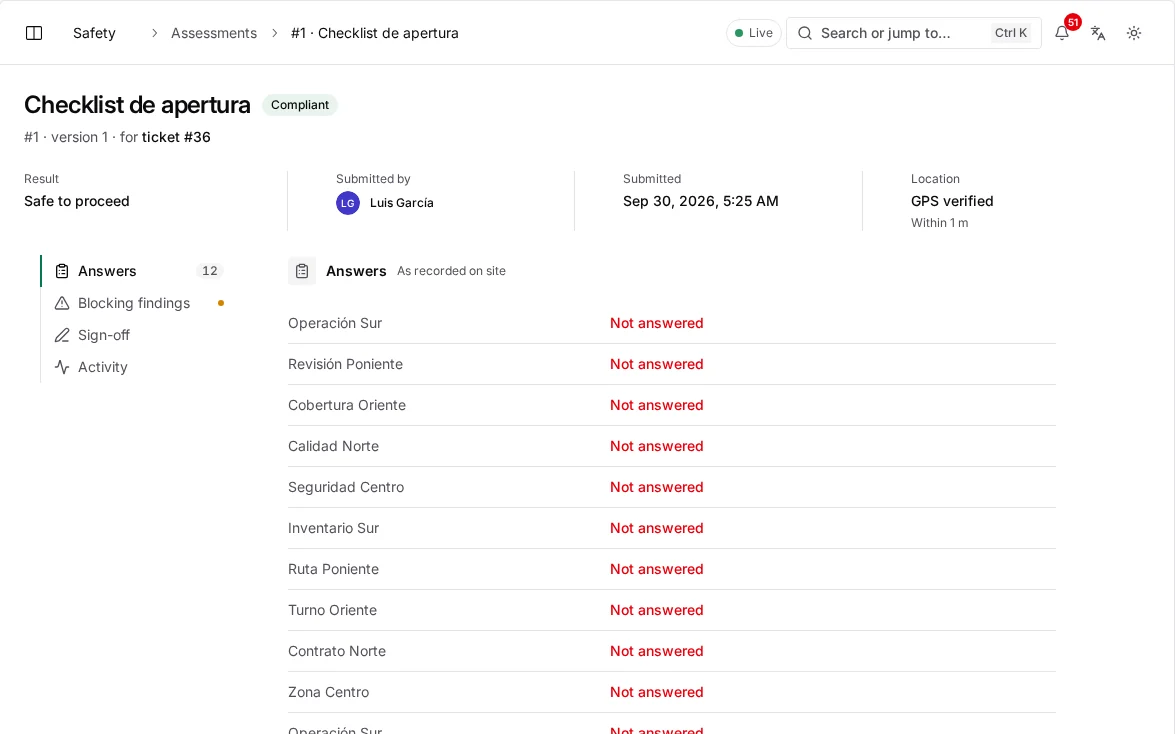Click Not answered for Zona Centro
Image resolution: width=1175 pixels, height=734 pixels.
coord(656,692)
